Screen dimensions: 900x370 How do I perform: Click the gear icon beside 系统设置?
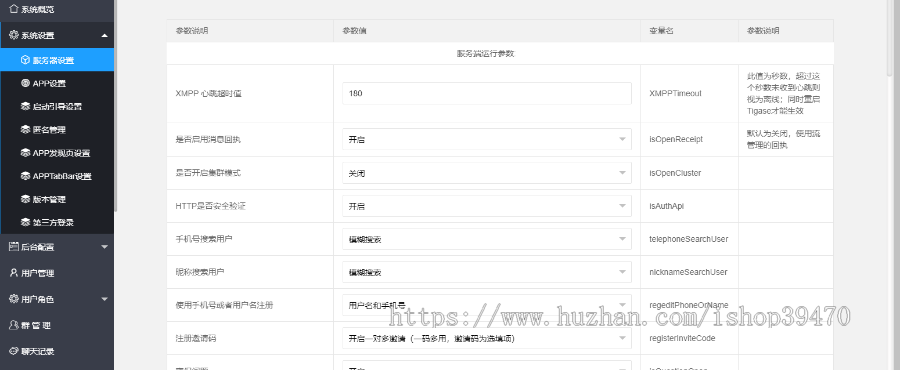tap(14, 35)
